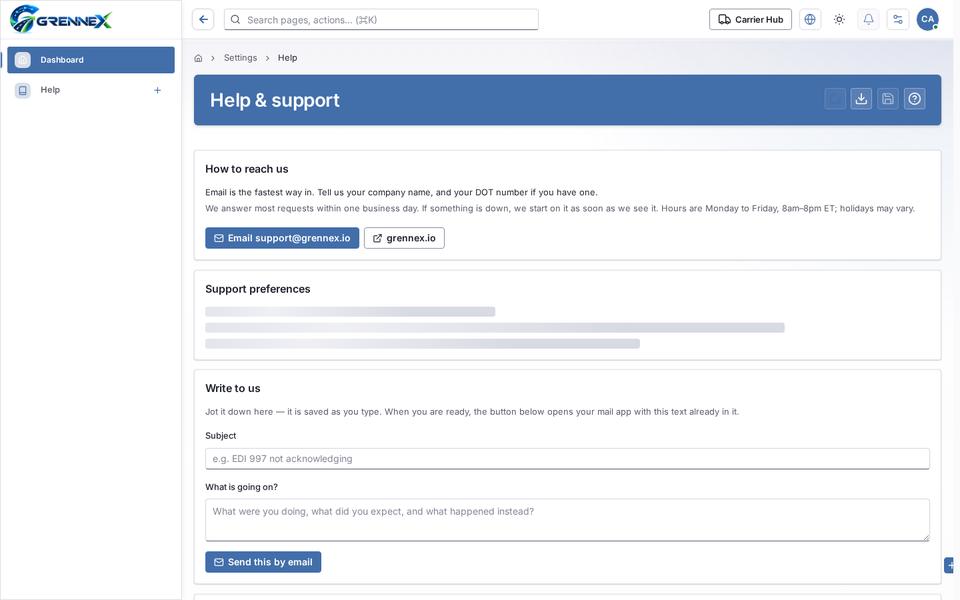Viewport: 960px width, 600px height.
Task: Open the Help sidebar item
Action: click(91, 90)
